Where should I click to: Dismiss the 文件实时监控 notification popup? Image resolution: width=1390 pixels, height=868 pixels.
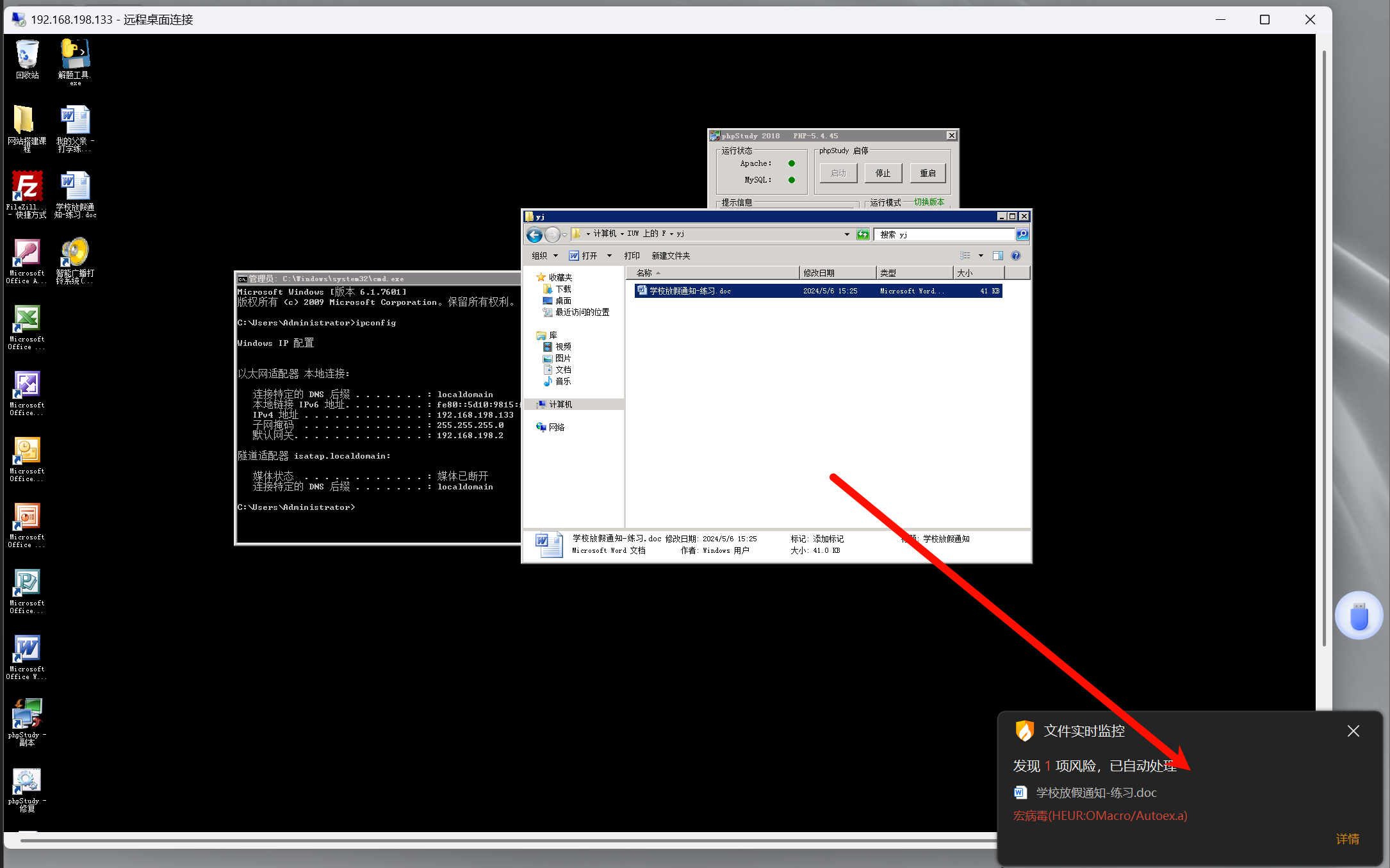pyautogui.click(x=1353, y=731)
